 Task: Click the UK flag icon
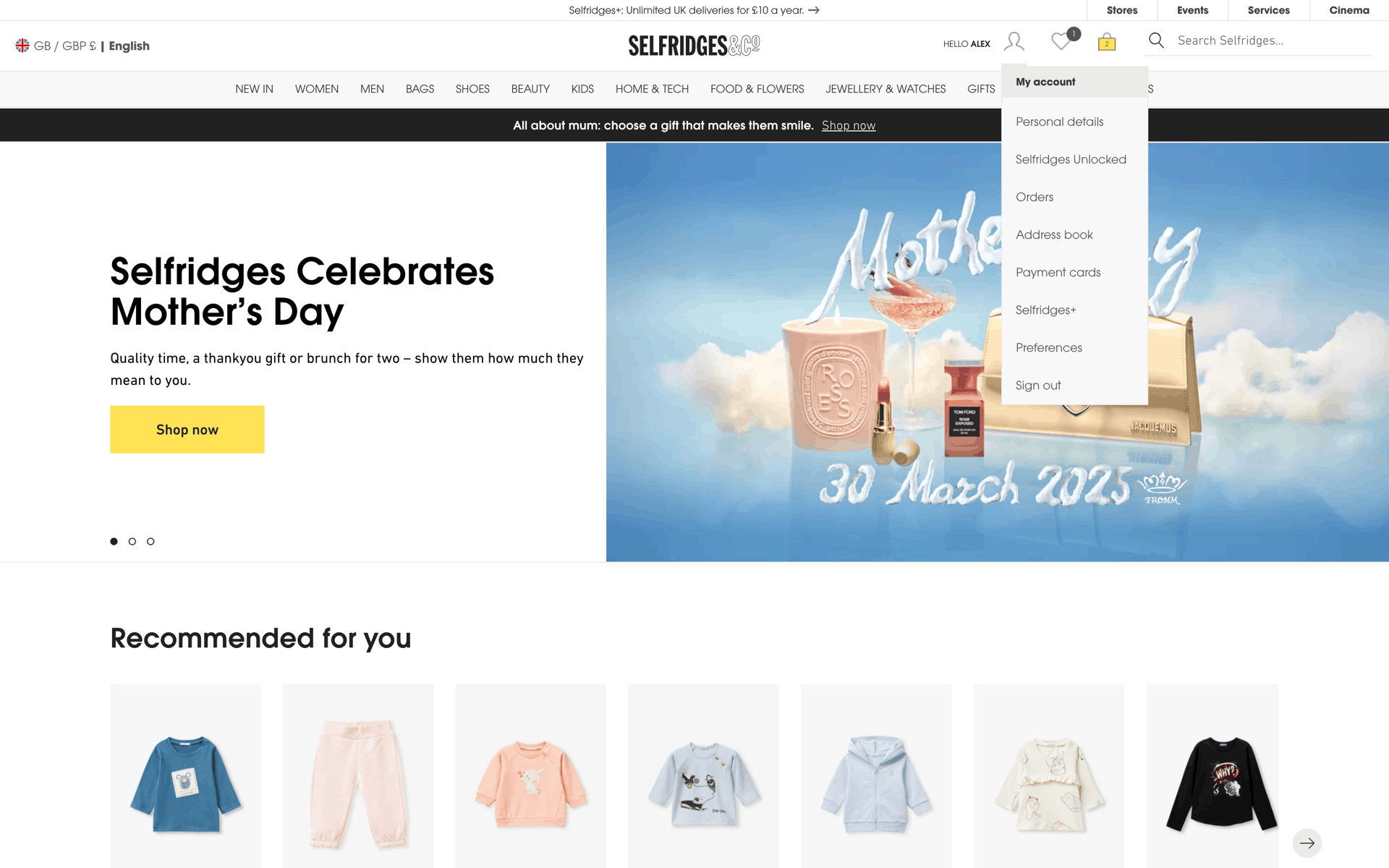pos(22,46)
